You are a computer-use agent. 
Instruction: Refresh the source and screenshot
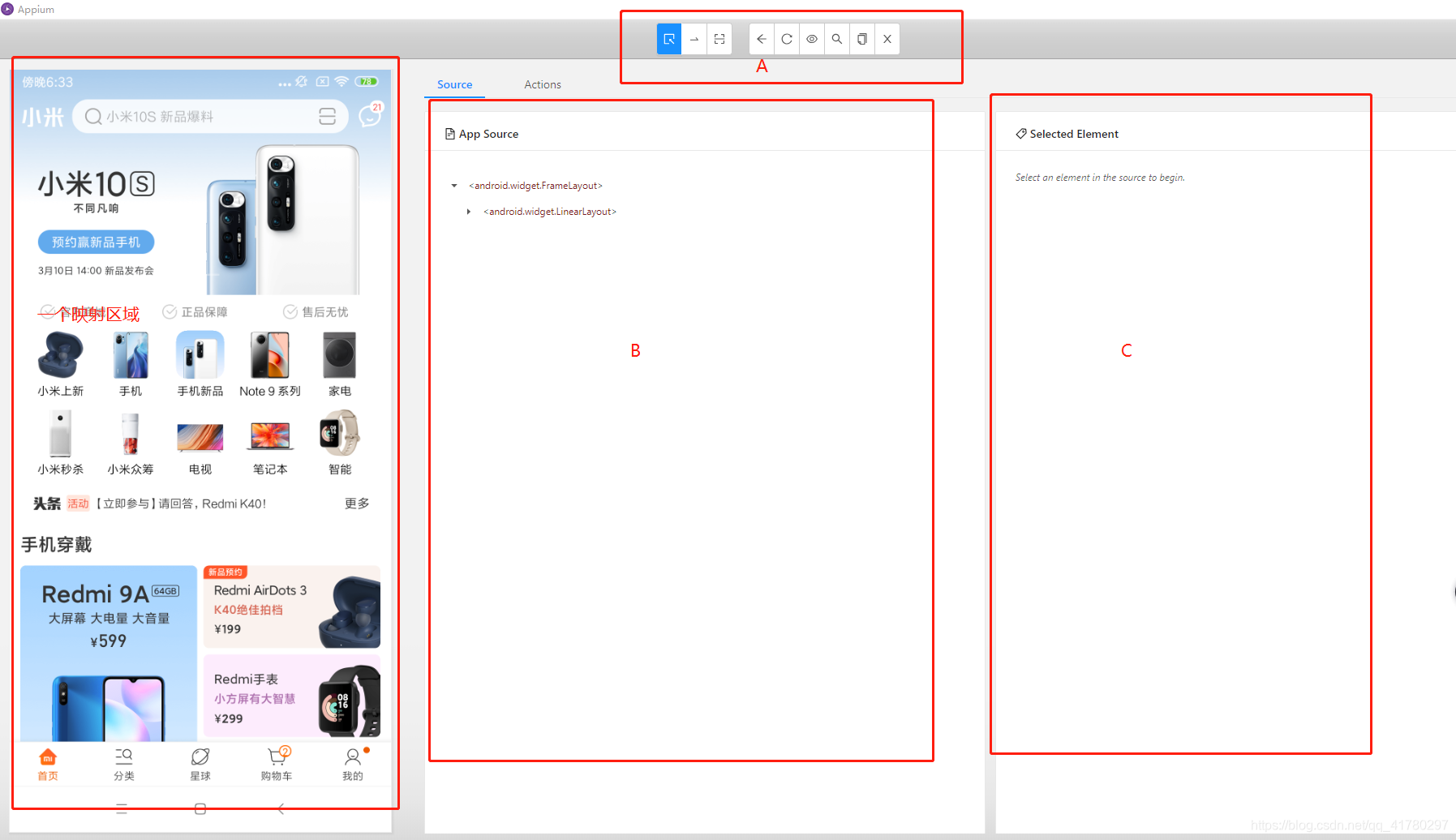787,39
